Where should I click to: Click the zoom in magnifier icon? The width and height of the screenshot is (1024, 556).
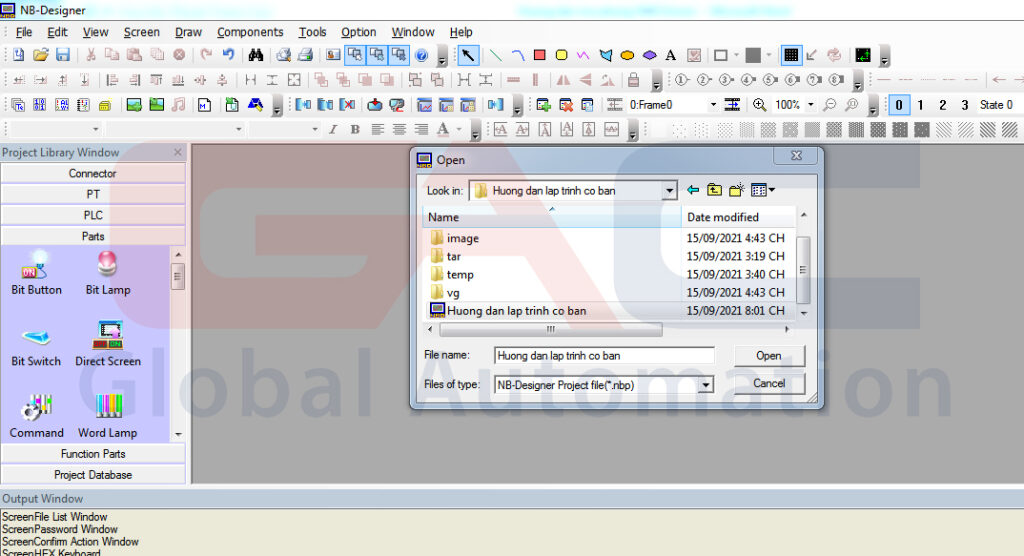[760, 104]
